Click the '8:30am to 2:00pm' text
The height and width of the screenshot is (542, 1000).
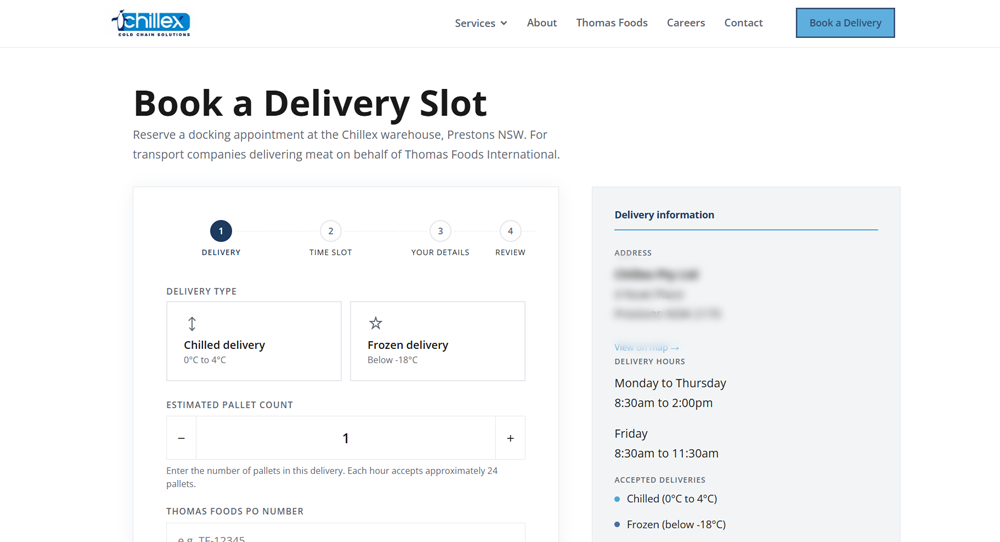tap(663, 403)
